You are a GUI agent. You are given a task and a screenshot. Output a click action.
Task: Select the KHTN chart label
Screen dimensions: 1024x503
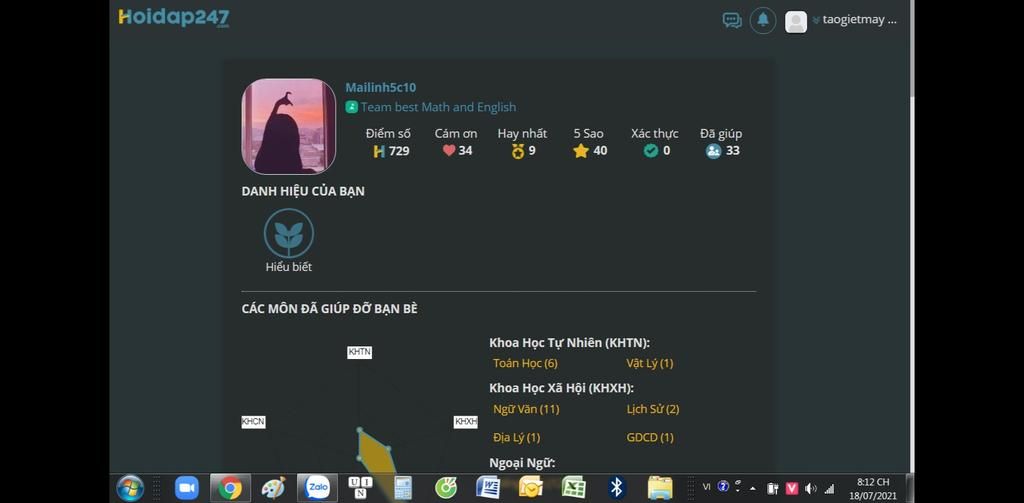coord(360,352)
